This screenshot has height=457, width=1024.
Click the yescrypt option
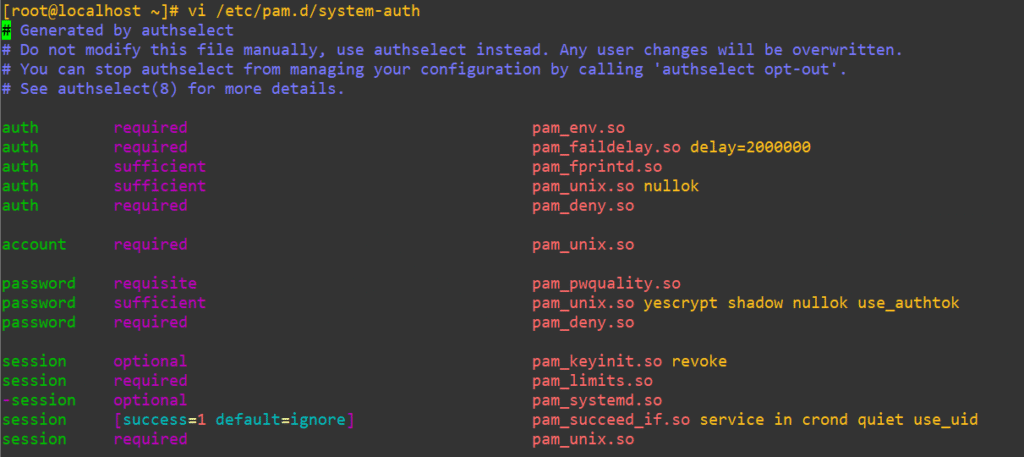(x=684, y=303)
